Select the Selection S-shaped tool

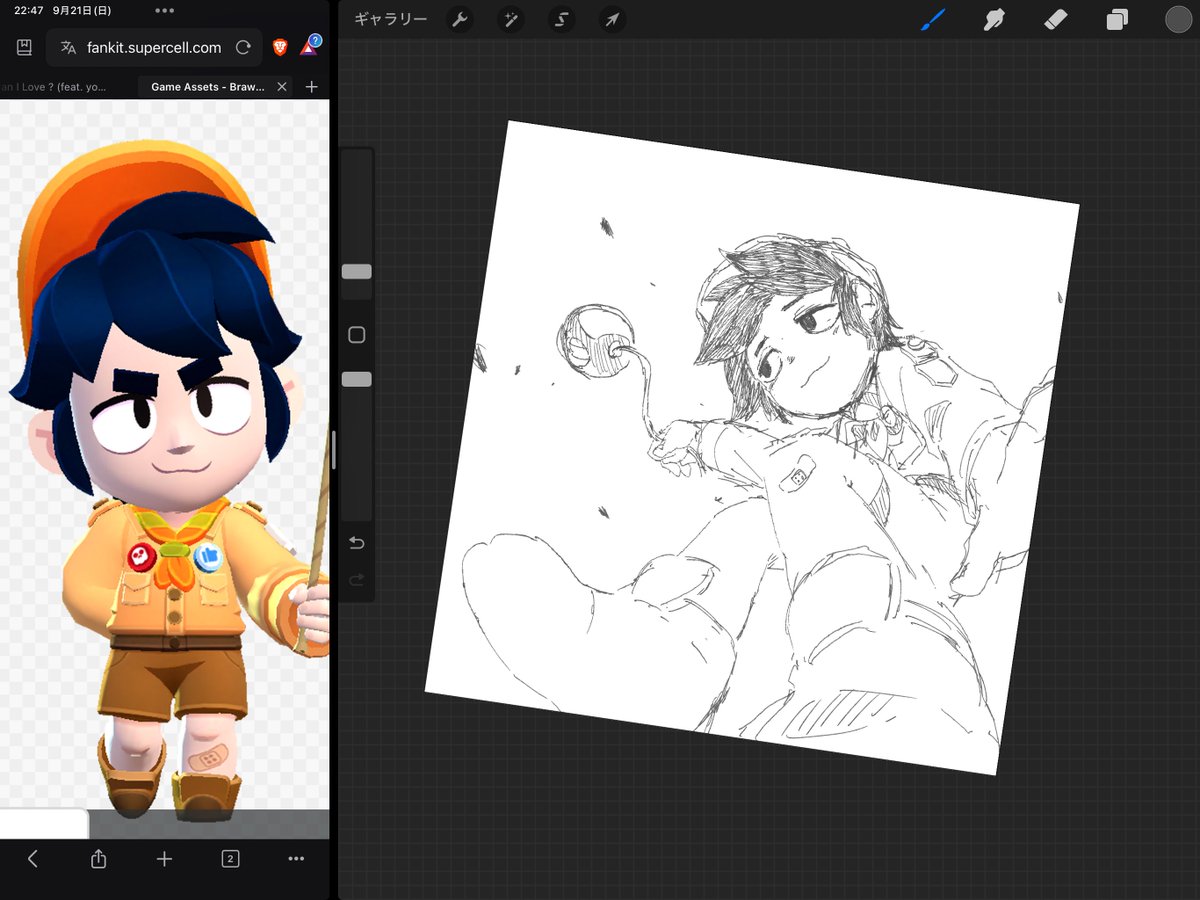tap(562, 20)
